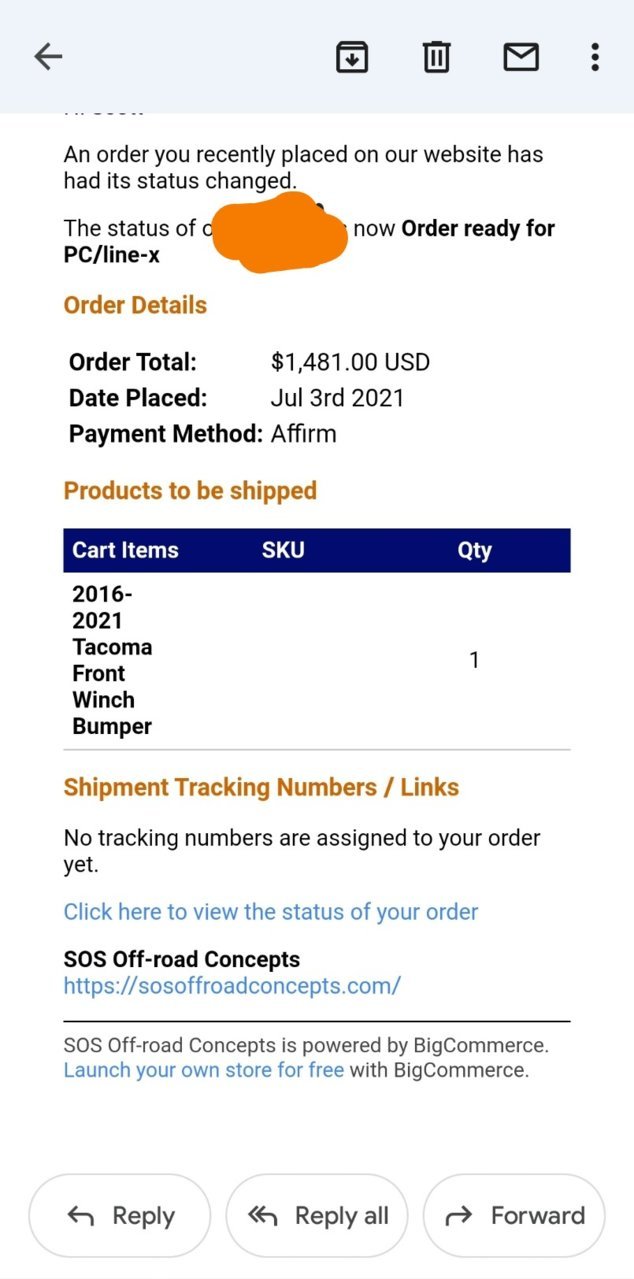Viewport: 634px width, 1279px height.
Task: Follow 'Launch your own store for free' link
Action: click(204, 1070)
